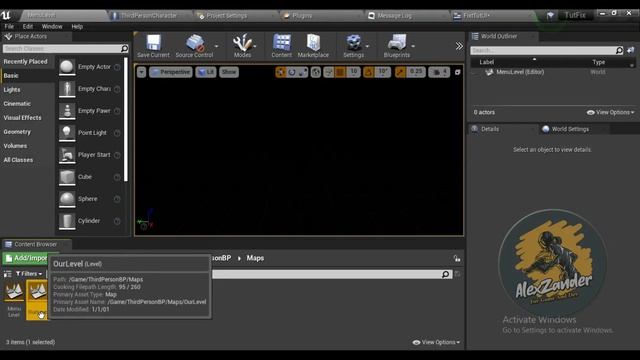Open camera speed 4 dropdown
The width and height of the screenshot is (640, 360).
point(439,72)
